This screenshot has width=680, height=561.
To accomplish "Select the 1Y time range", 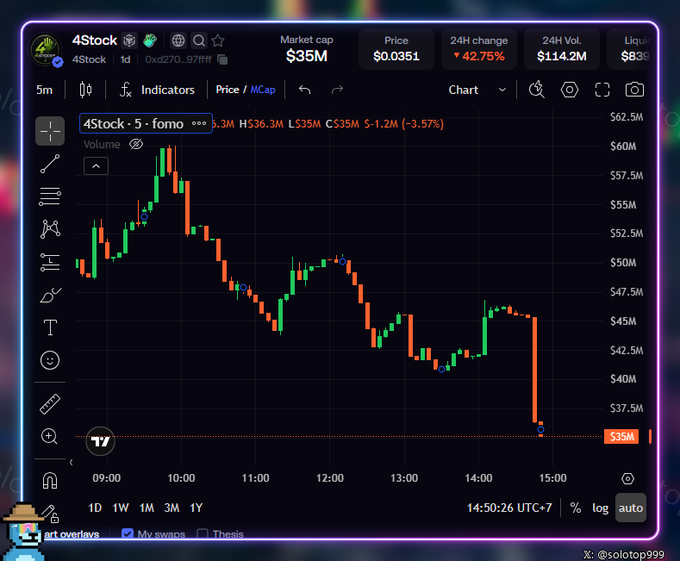I will coord(196,508).
